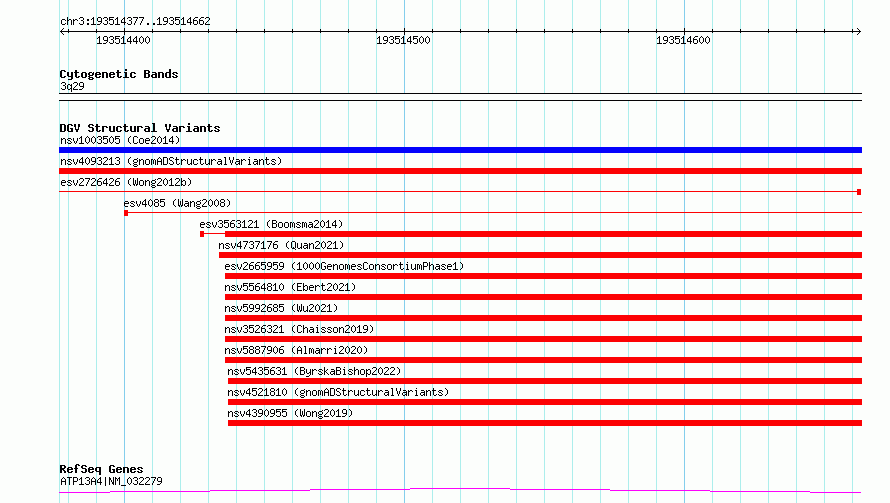The height and width of the screenshot is (503, 890).
Task: Click the small start marker of esv4085
Action: click(126, 213)
